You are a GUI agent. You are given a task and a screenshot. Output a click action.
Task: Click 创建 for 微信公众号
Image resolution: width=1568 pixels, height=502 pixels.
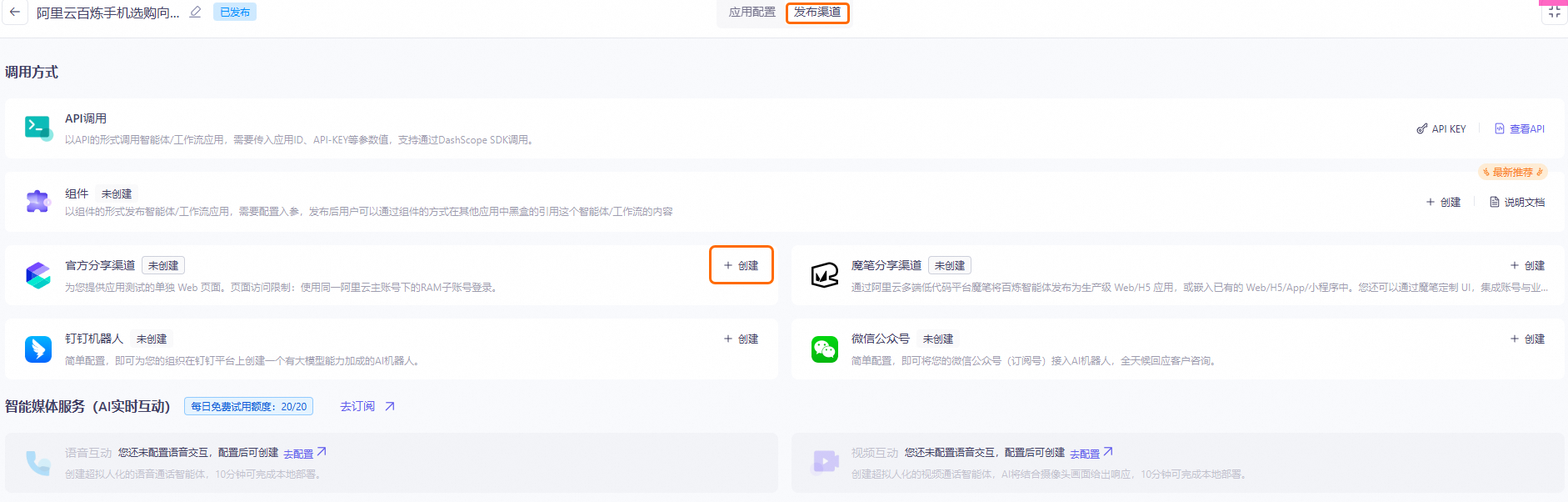click(1527, 339)
